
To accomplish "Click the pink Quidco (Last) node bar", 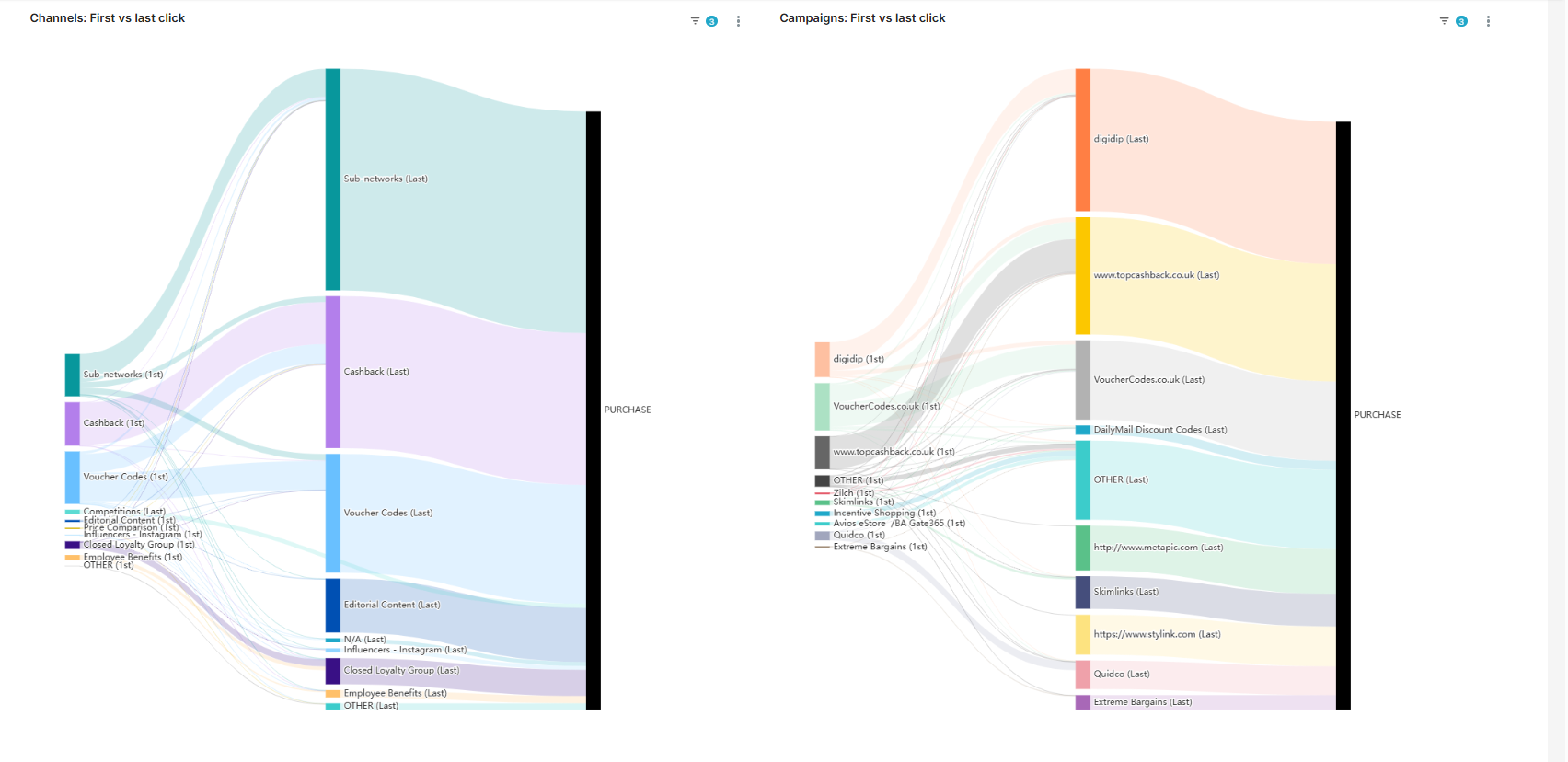I will [1083, 675].
